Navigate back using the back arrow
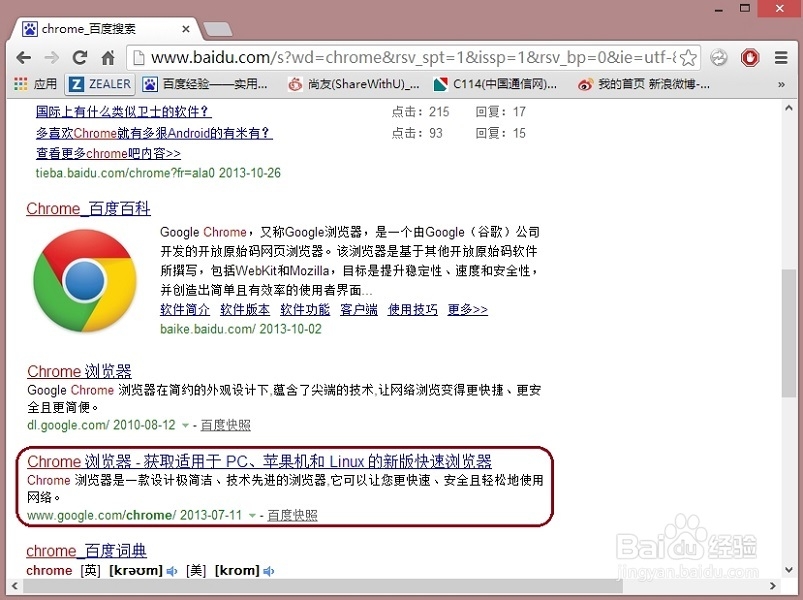The image size is (803, 600). (24, 58)
